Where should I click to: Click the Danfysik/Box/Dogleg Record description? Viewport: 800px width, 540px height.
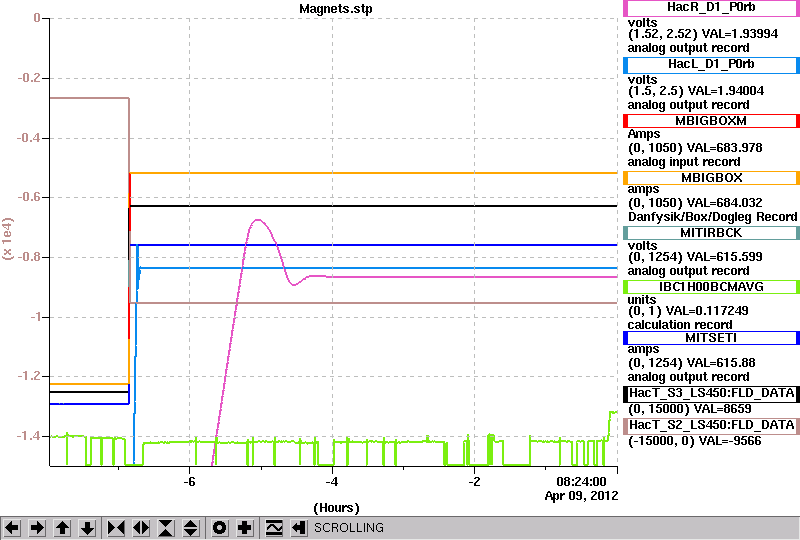click(712, 216)
